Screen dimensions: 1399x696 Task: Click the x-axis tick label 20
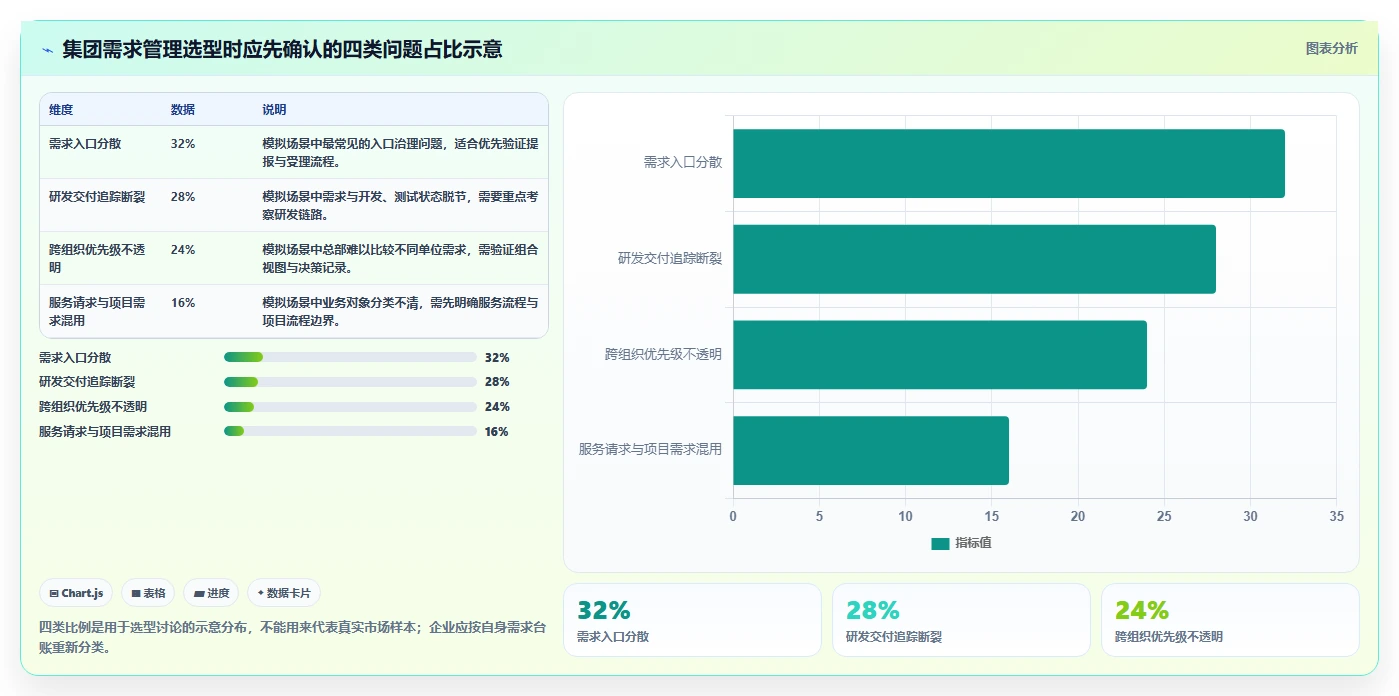pos(1078,516)
